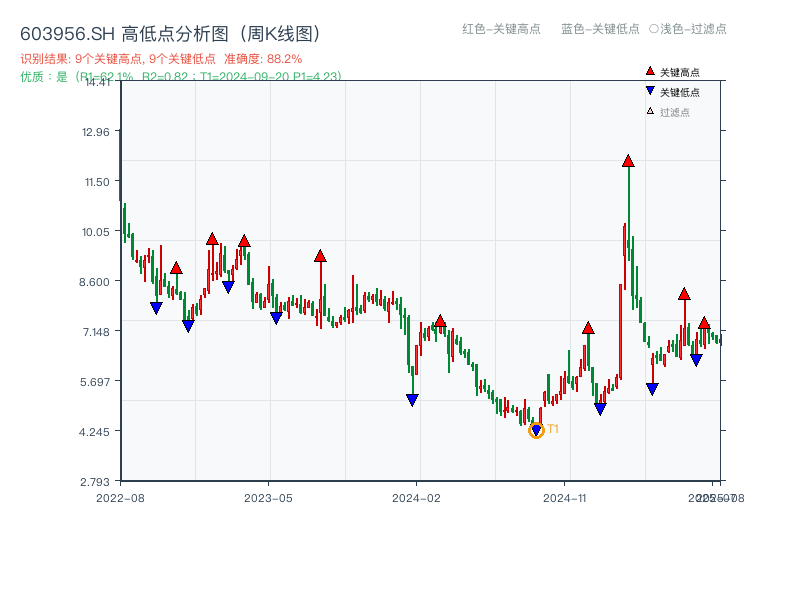Screen dimensions: 800x600
Task: Select the red triangle marker above the 2022-08 area
Action: click(x=176, y=268)
